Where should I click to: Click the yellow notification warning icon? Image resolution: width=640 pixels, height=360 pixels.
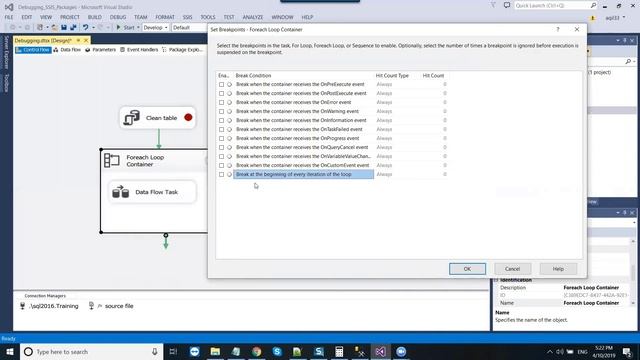[593, 18]
